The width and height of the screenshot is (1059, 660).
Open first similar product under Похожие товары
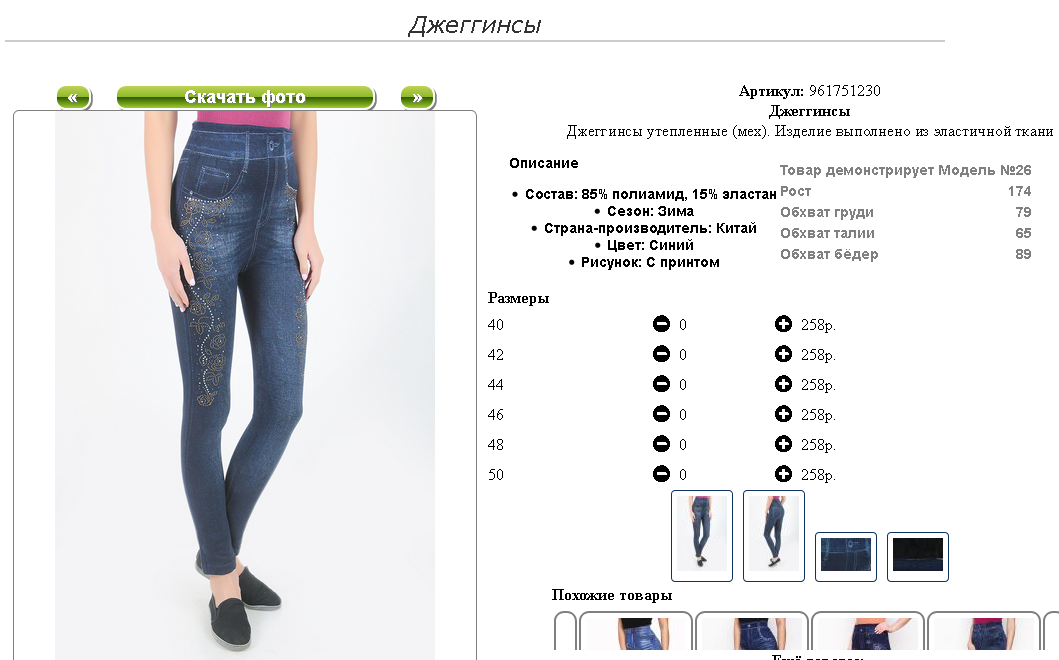(x=636, y=632)
